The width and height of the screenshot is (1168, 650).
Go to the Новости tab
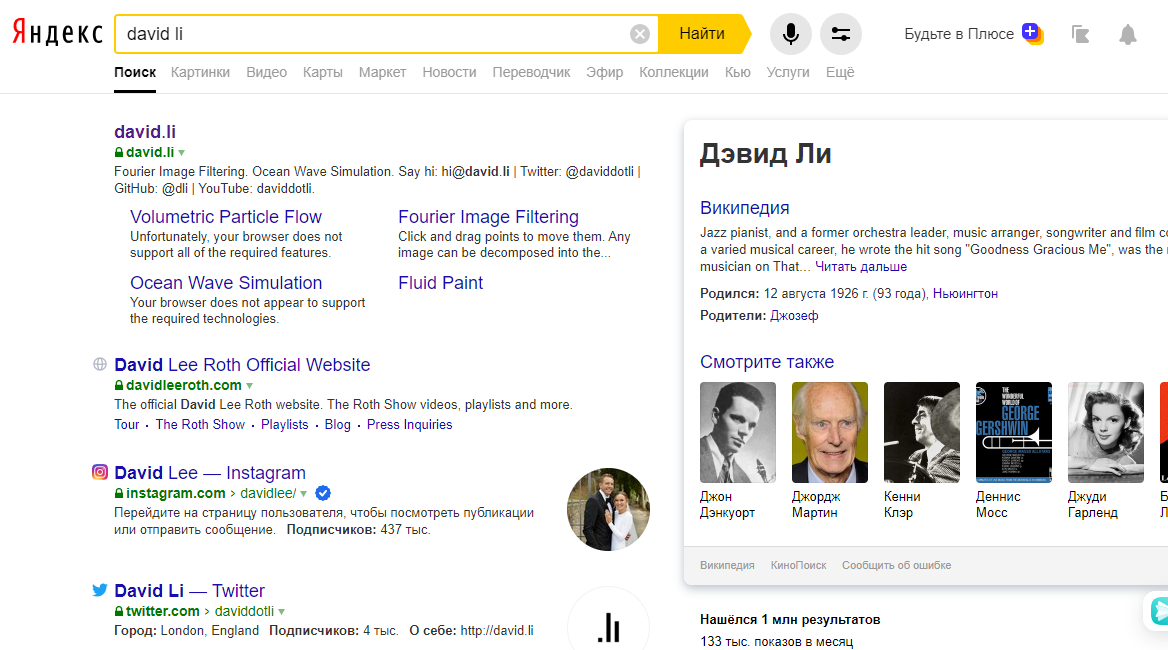tap(449, 72)
